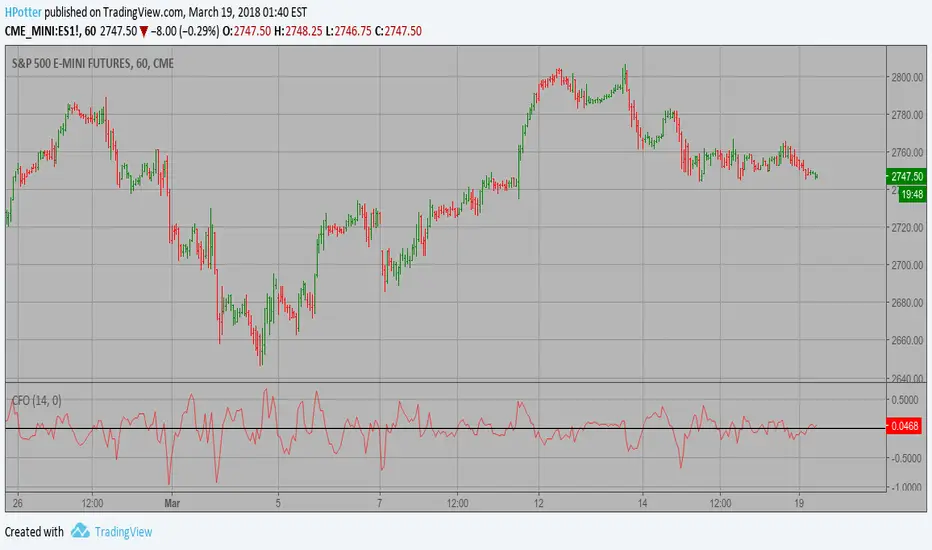This screenshot has width=932, height=550.
Task: Click the 5 date label on time axis
Action: click(278, 503)
